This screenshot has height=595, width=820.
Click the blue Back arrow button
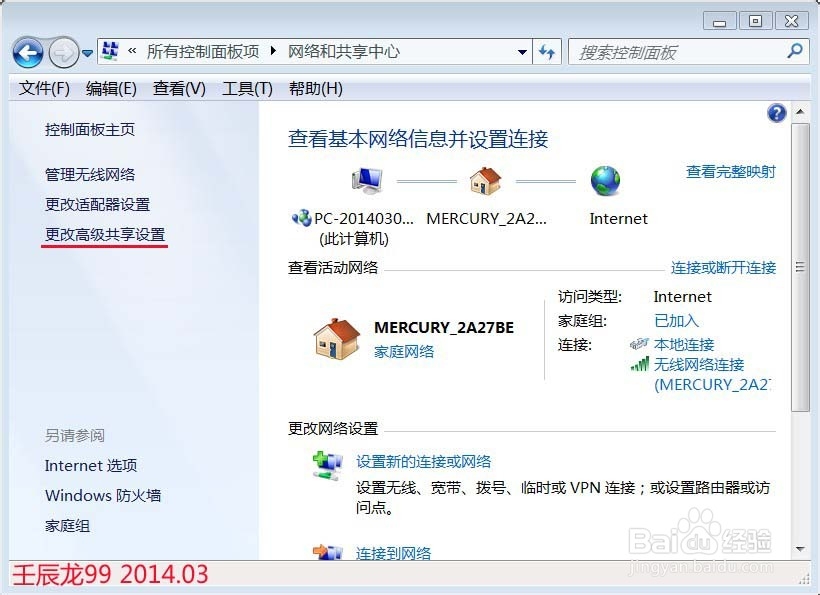28,52
